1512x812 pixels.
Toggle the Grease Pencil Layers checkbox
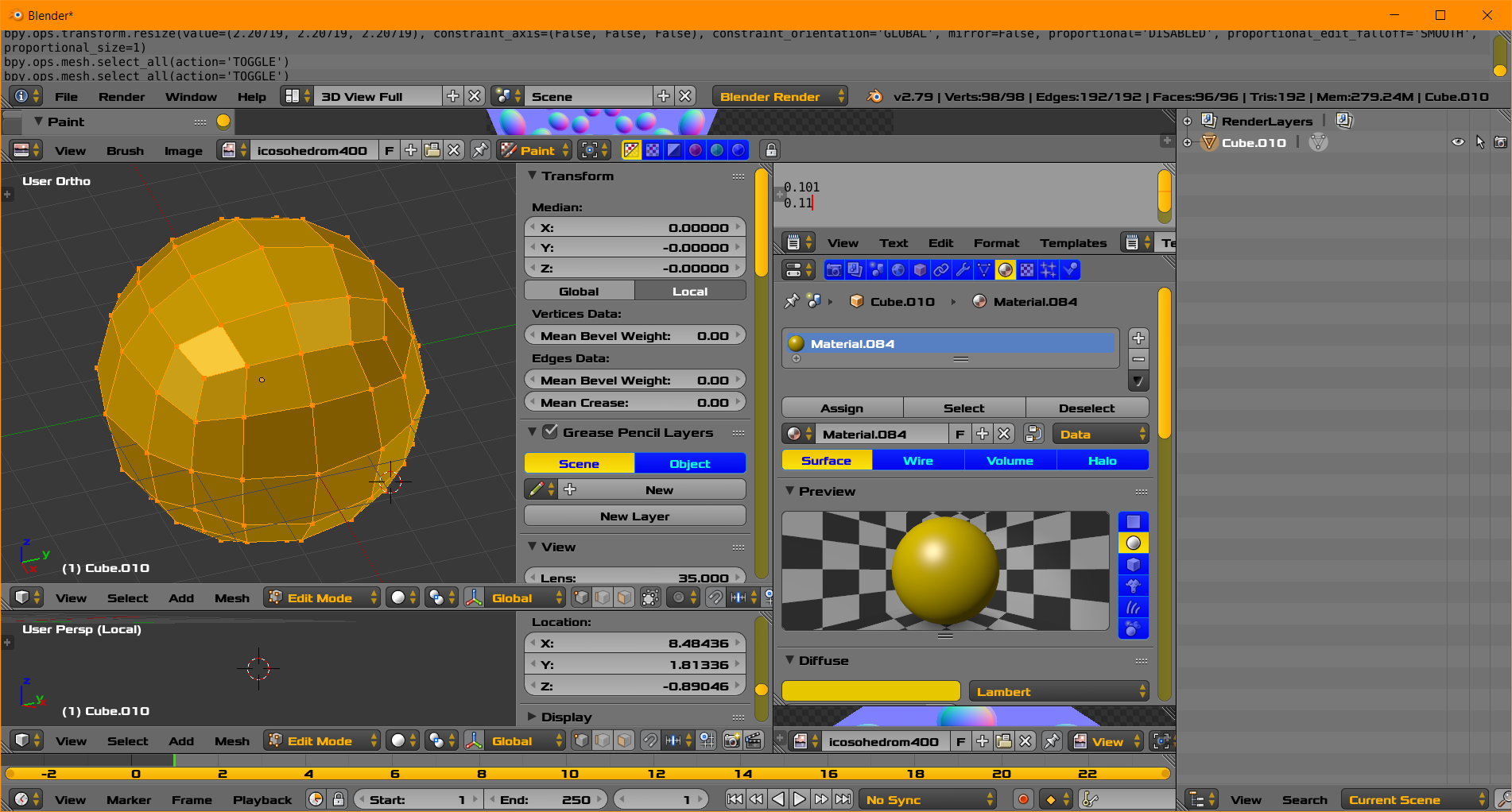(550, 432)
